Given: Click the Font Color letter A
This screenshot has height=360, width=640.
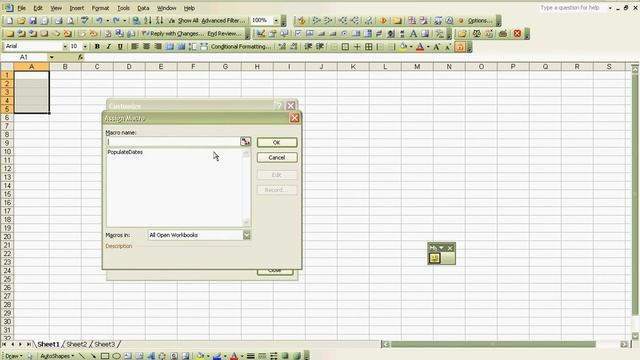Looking at the screenshot, I should click(420, 47).
